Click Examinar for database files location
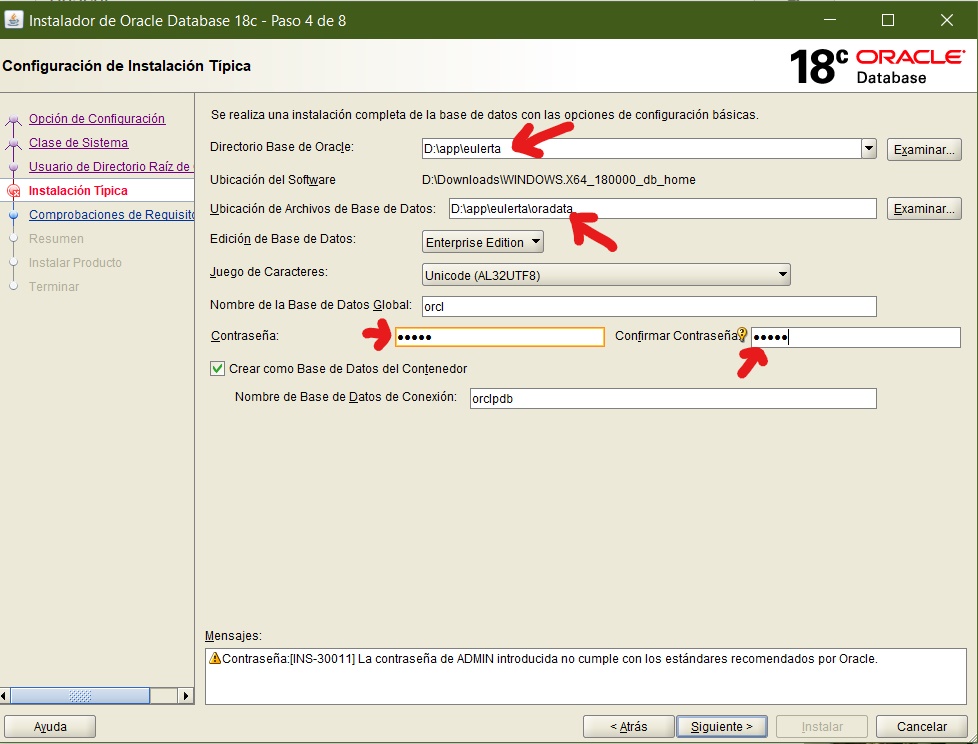This screenshot has width=978, height=744. coord(924,208)
